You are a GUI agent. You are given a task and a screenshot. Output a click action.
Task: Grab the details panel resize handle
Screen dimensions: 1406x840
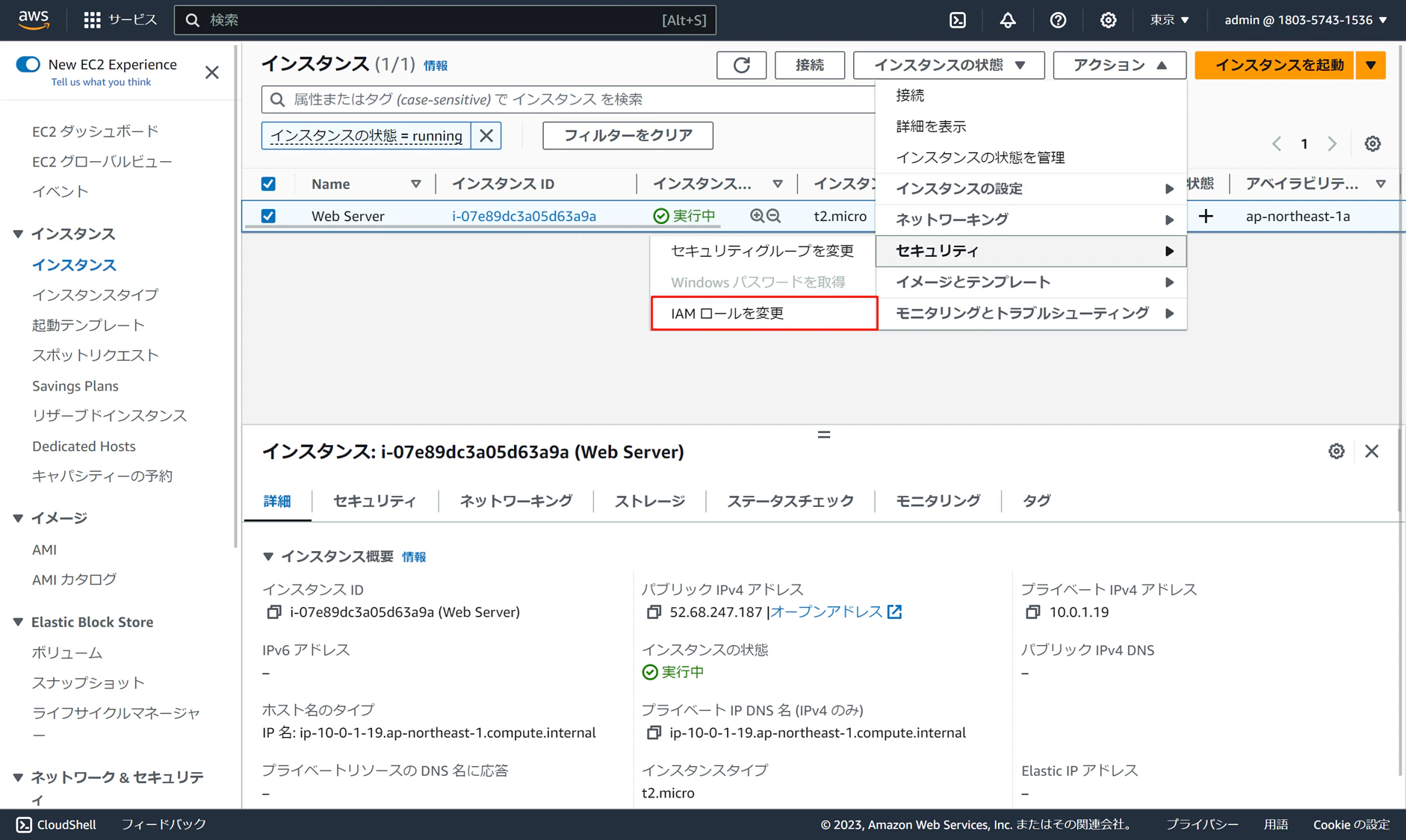[x=824, y=435]
